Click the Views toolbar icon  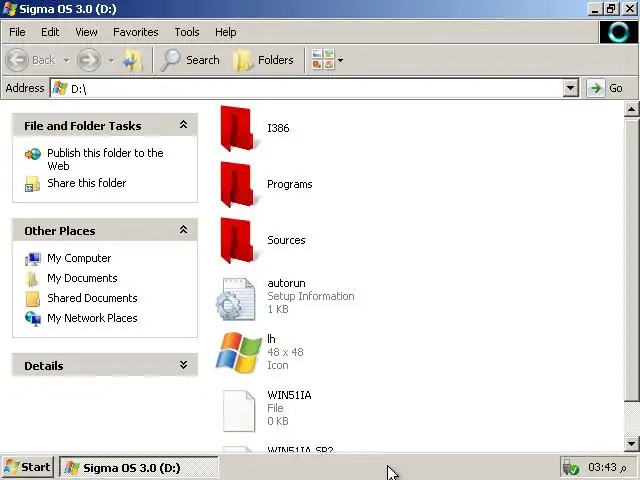[x=322, y=60]
